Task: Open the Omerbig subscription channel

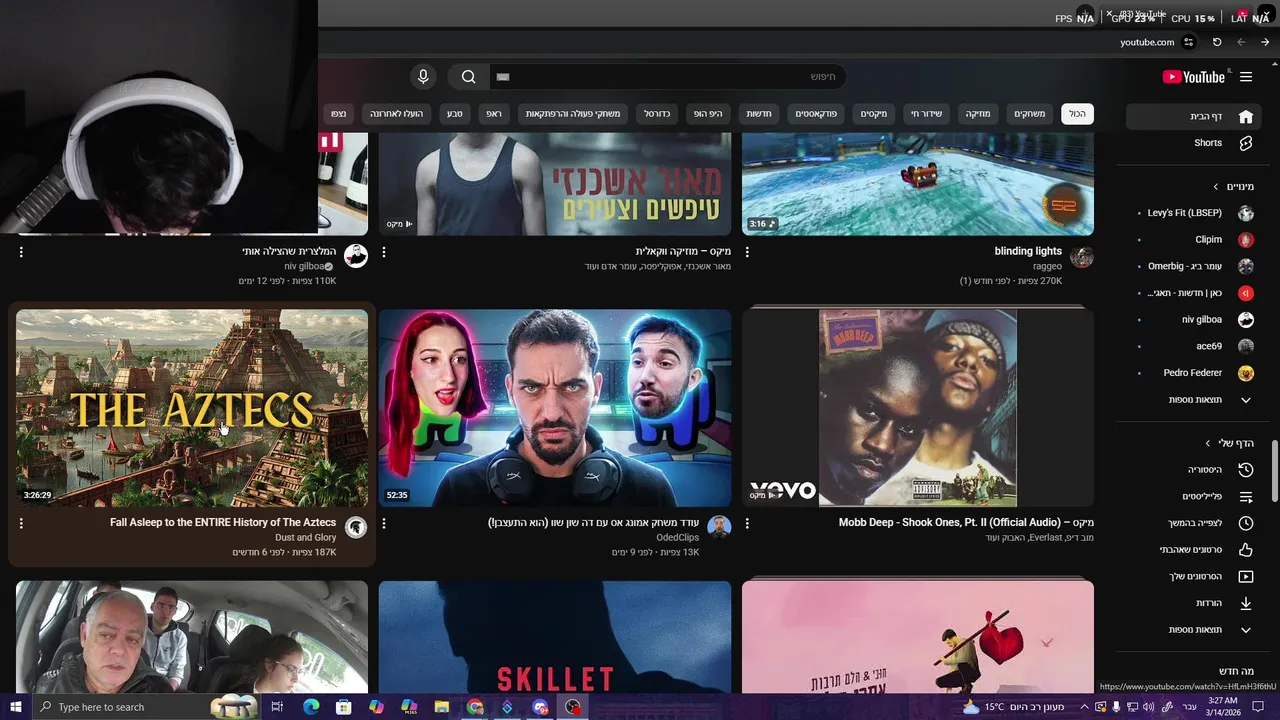Action: click(1192, 266)
